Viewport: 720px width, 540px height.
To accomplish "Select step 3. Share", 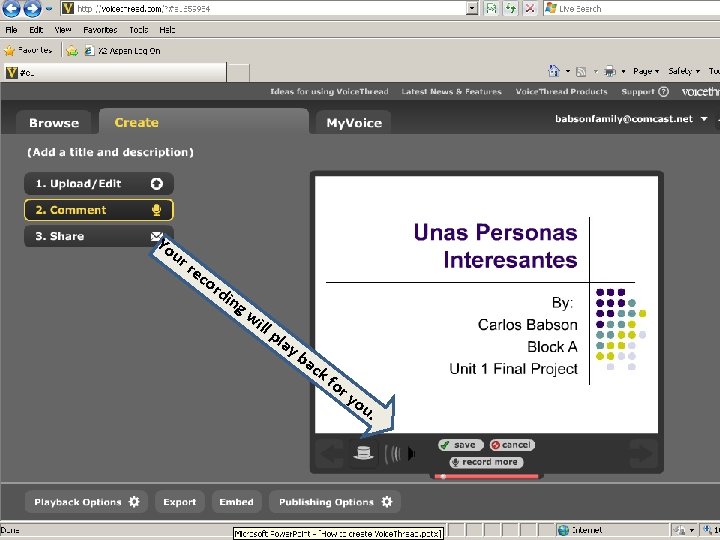I will coord(99,236).
